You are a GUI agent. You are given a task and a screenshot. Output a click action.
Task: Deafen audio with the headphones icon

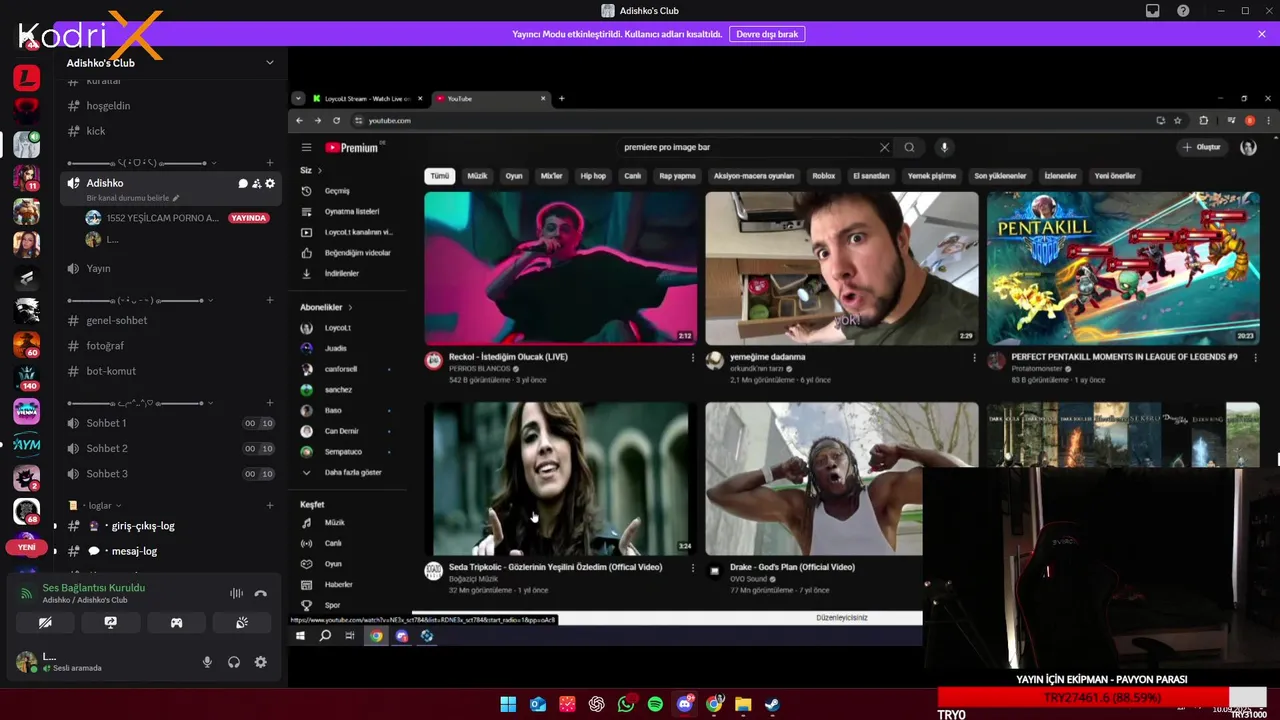[234, 662]
